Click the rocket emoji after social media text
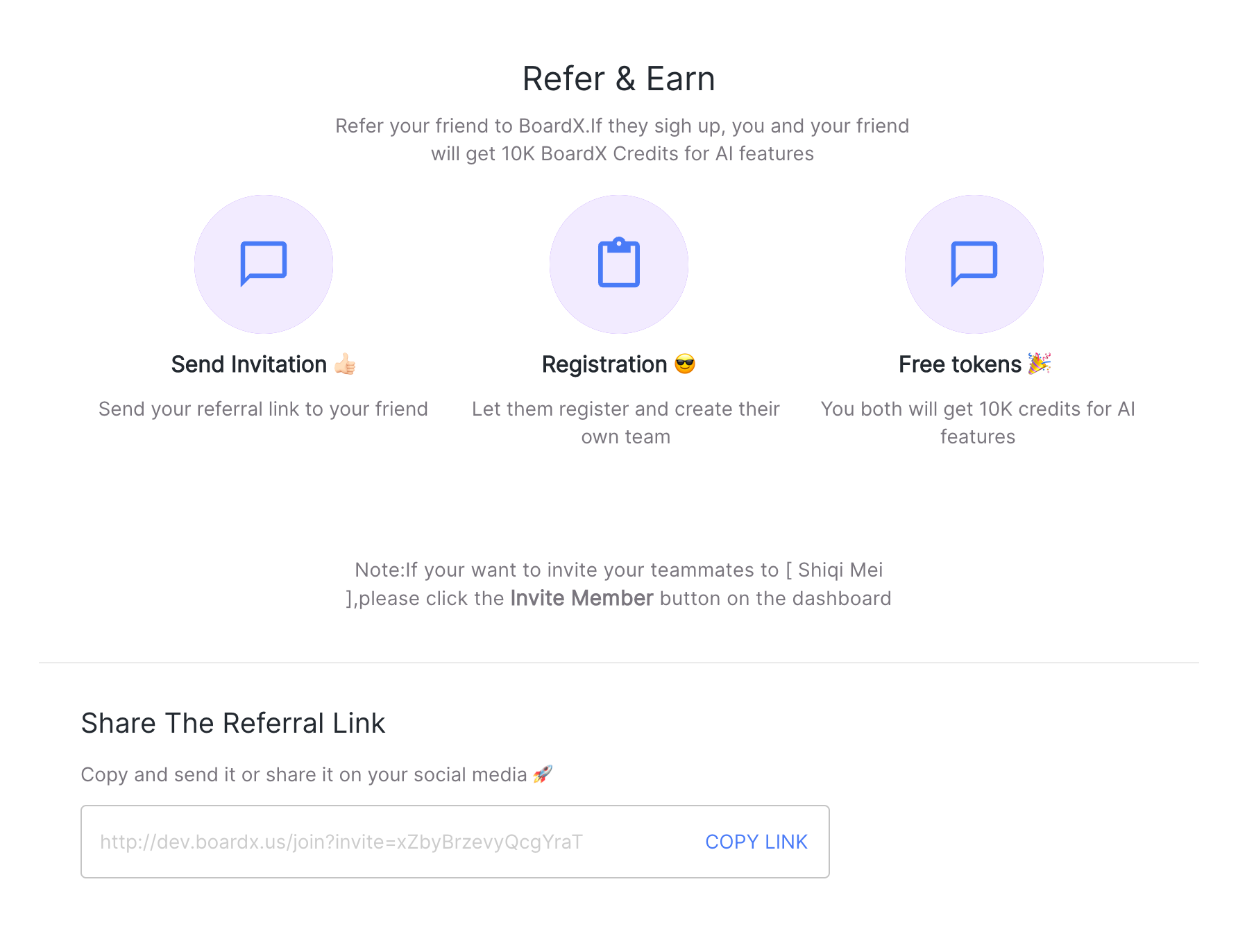Screen dimensions: 1238x952 (x=543, y=774)
